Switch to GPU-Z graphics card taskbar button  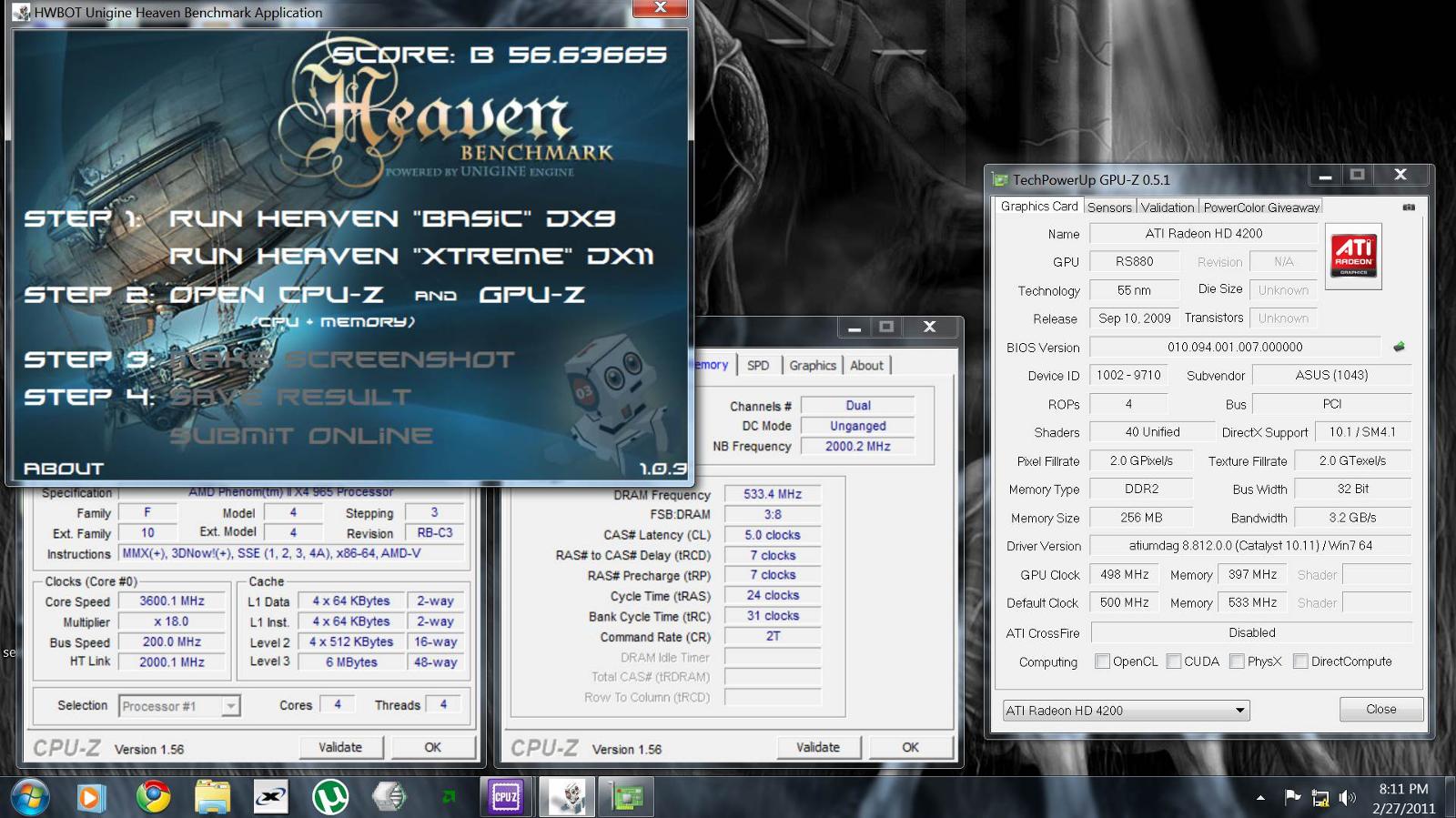point(625,797)
